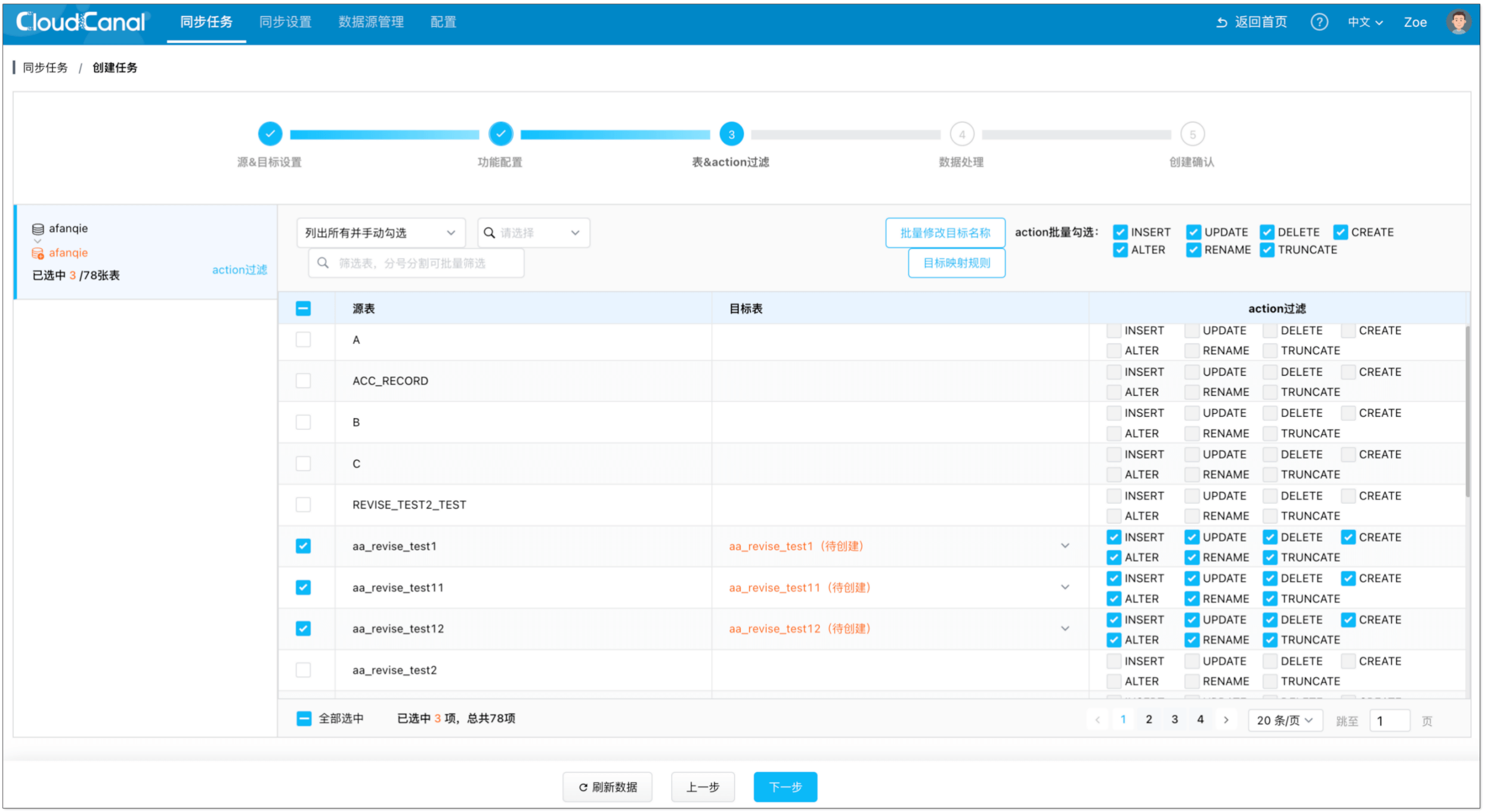This screenshot has width=1485, height=812.
Task: Click the user avatar icon
Action: (x=1458, y=22)
